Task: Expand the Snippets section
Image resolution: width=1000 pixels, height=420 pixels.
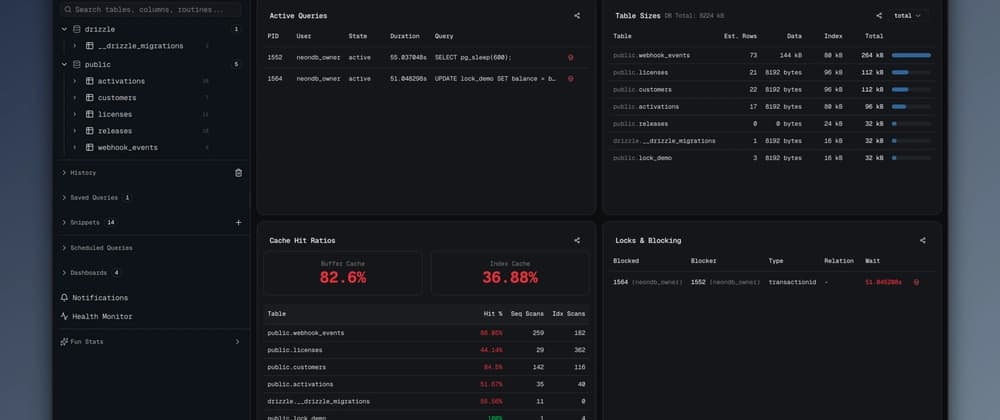Action: [81, 222]
